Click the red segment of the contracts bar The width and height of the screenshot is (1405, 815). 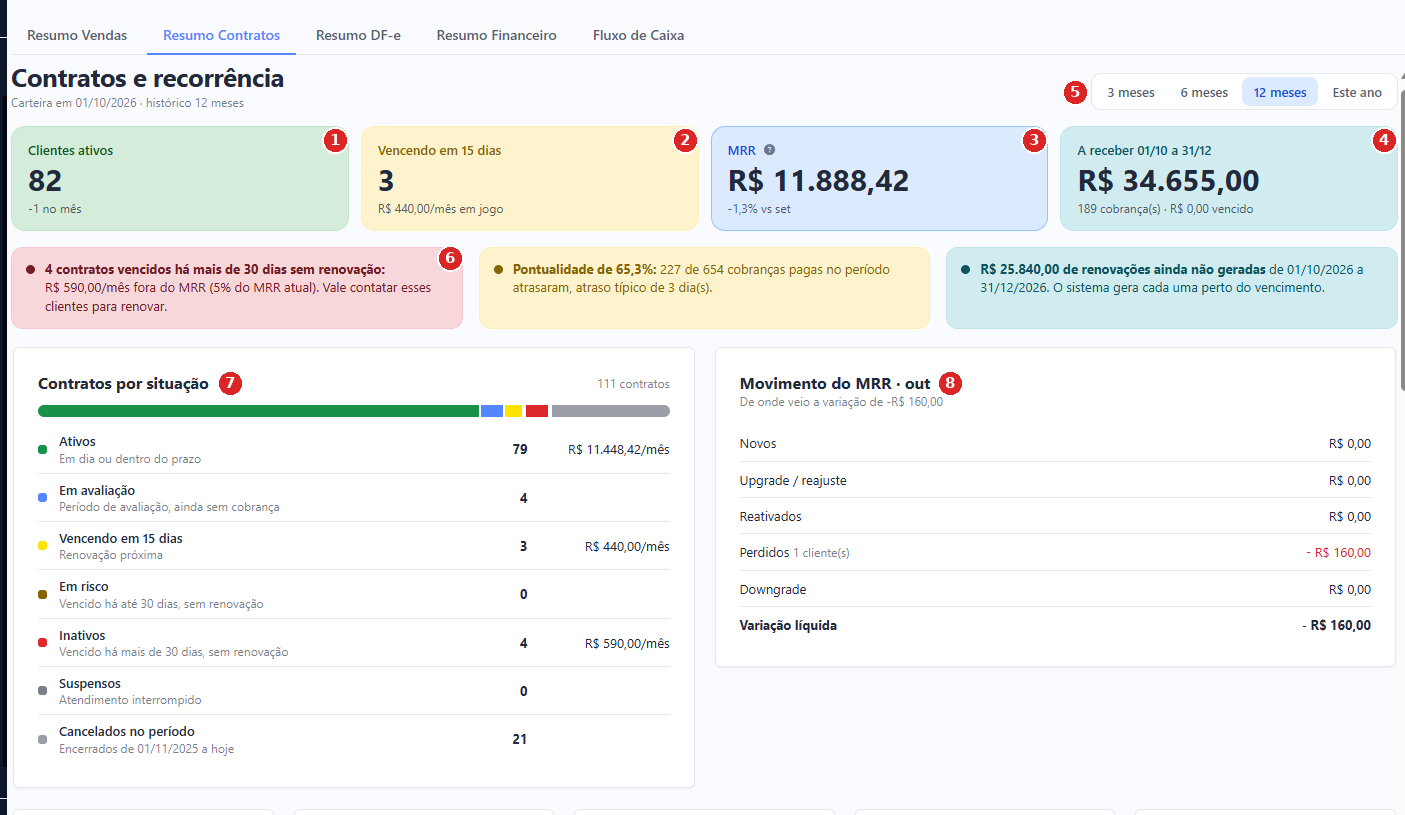tap(537, 411)
